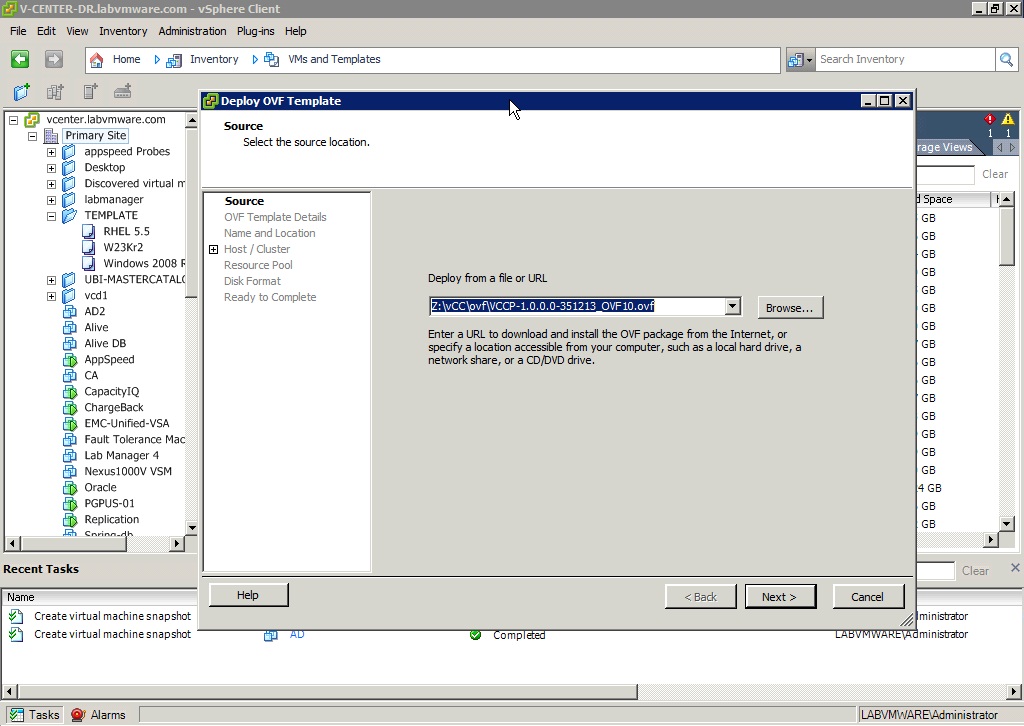Image resolution: width=1024 pixels, height=726 pixels.
Task: Open the Administration menu
Action: coord(193,31)
